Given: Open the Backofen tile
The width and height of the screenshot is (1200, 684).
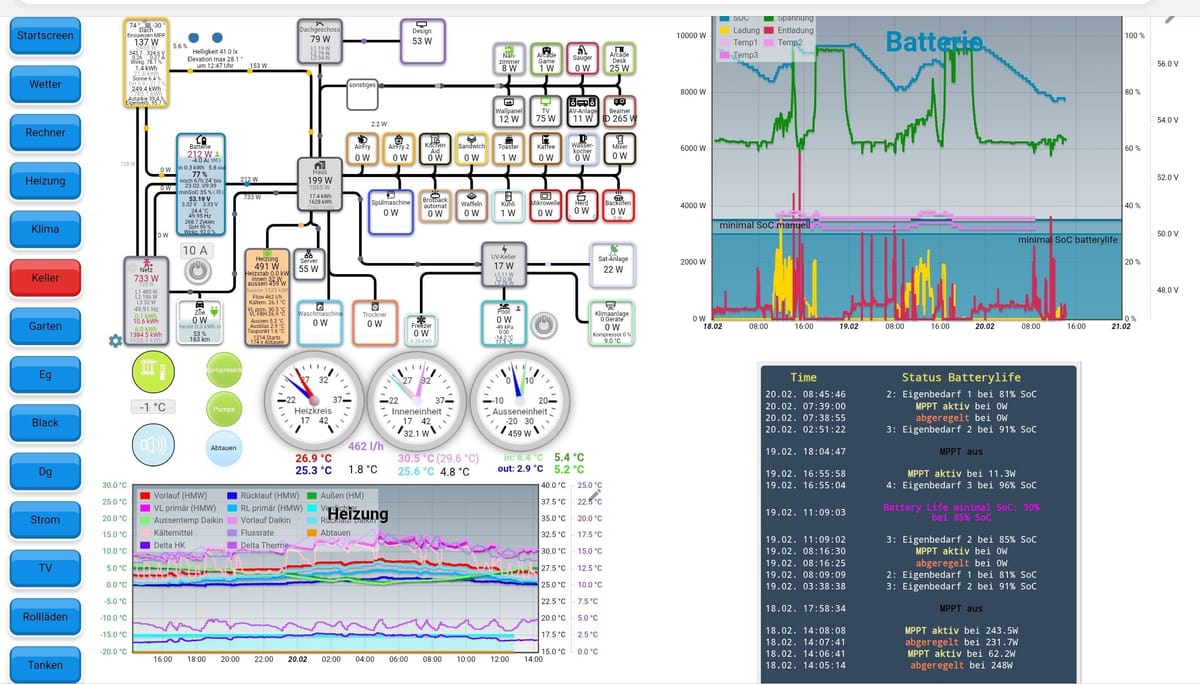Looking at the screenshot, I should tap(619, 205).
